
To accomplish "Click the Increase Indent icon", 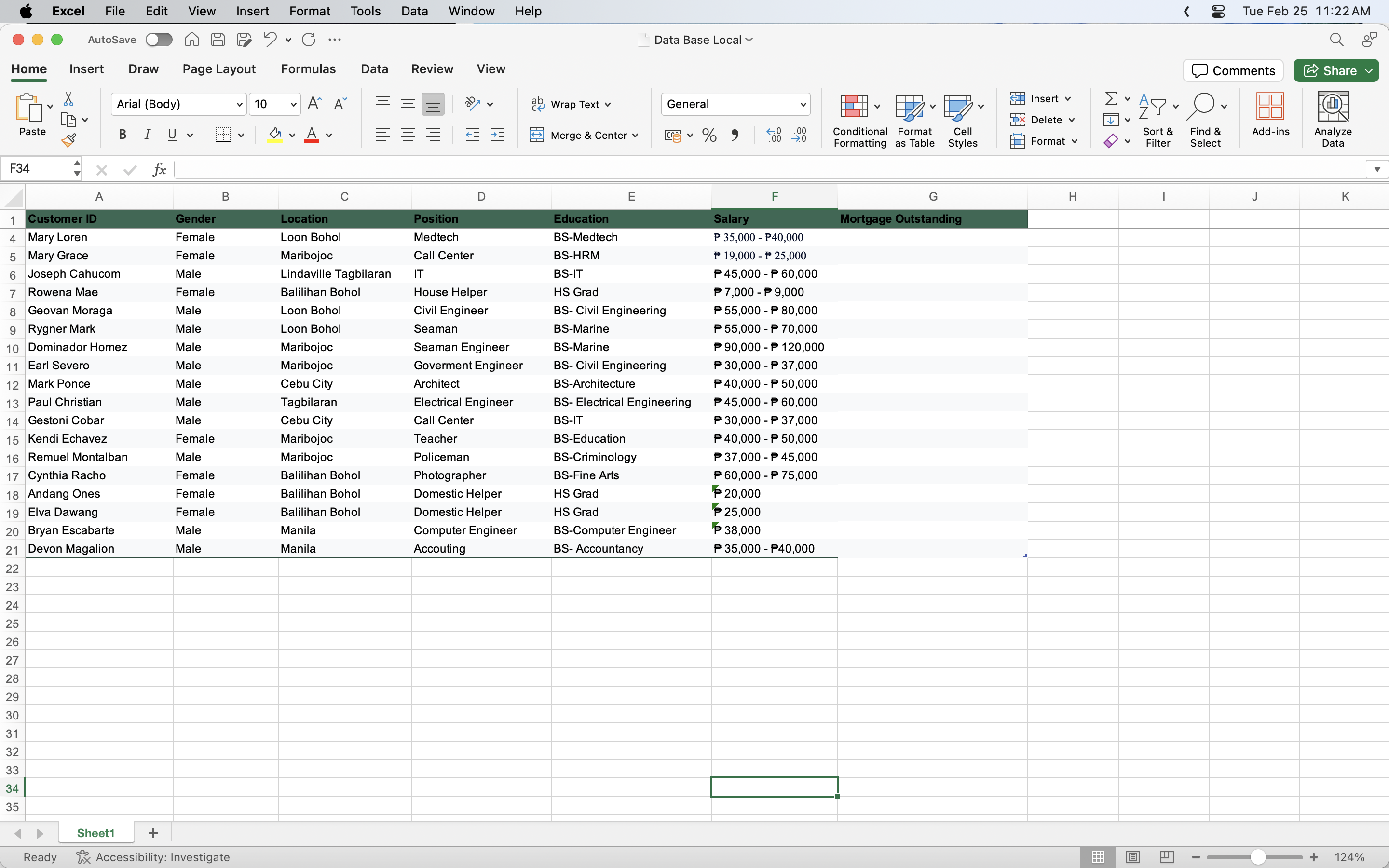I will [498, 135].
